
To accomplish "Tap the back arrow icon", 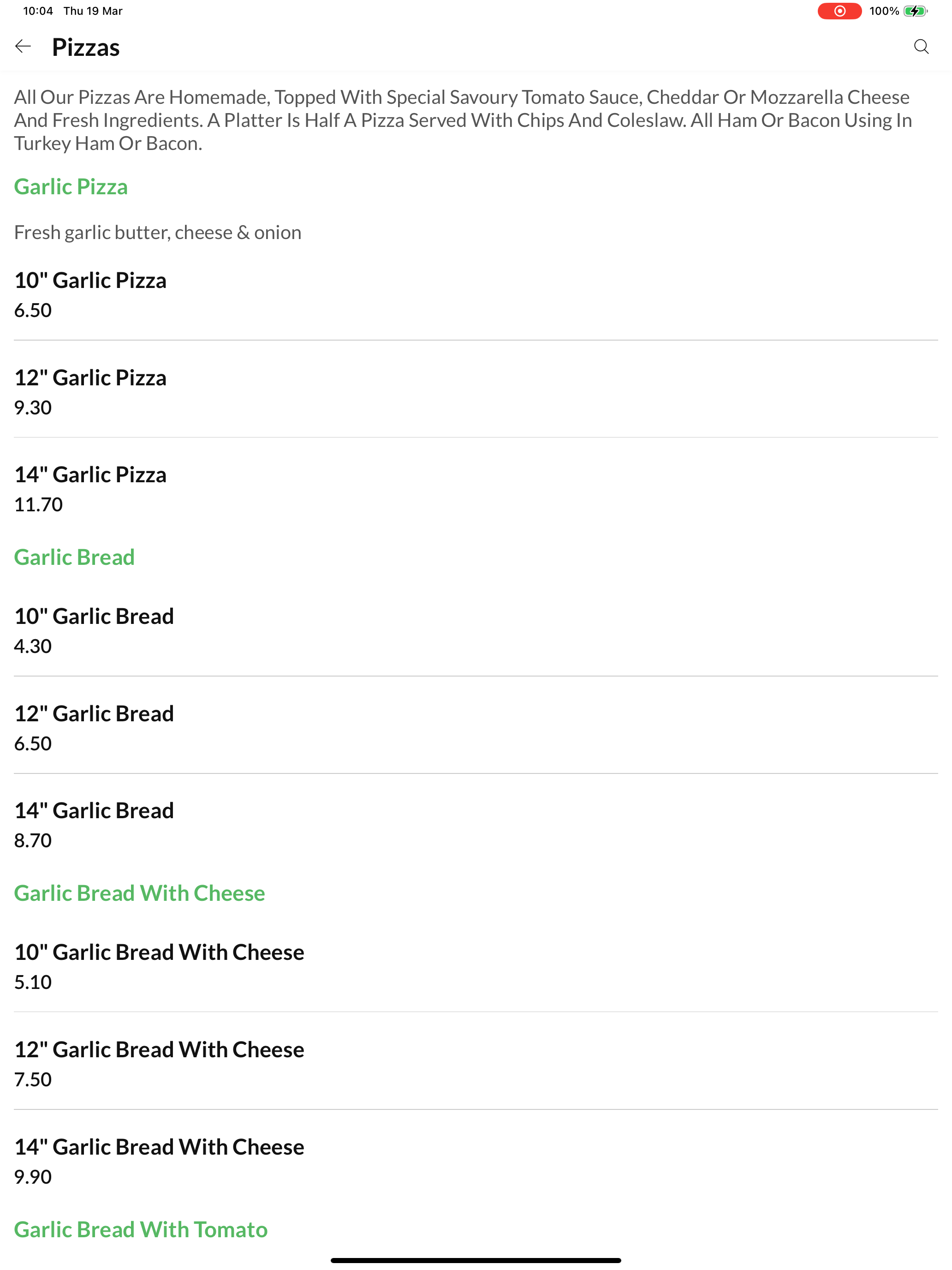I will (x=23, y=47).
